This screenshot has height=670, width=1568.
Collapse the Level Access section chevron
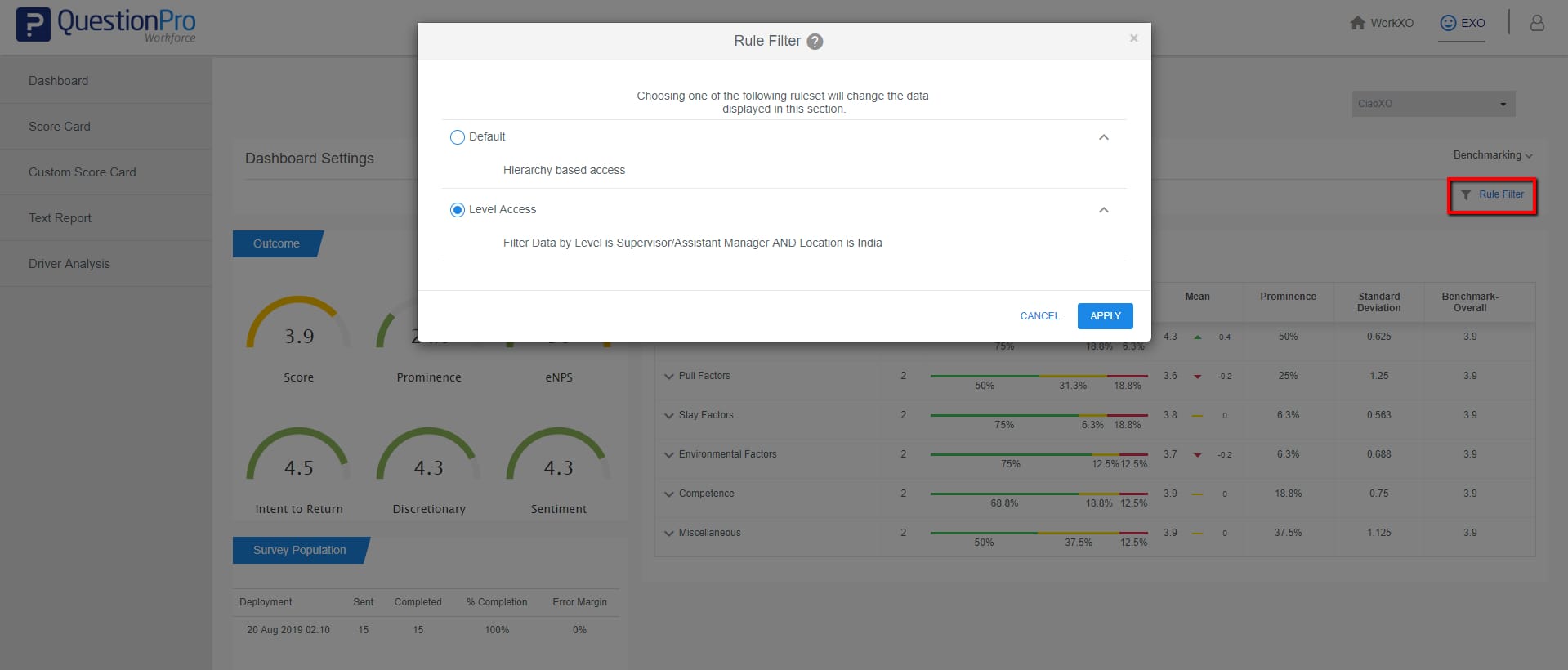pyautogui.click(x=1103, y=210)
